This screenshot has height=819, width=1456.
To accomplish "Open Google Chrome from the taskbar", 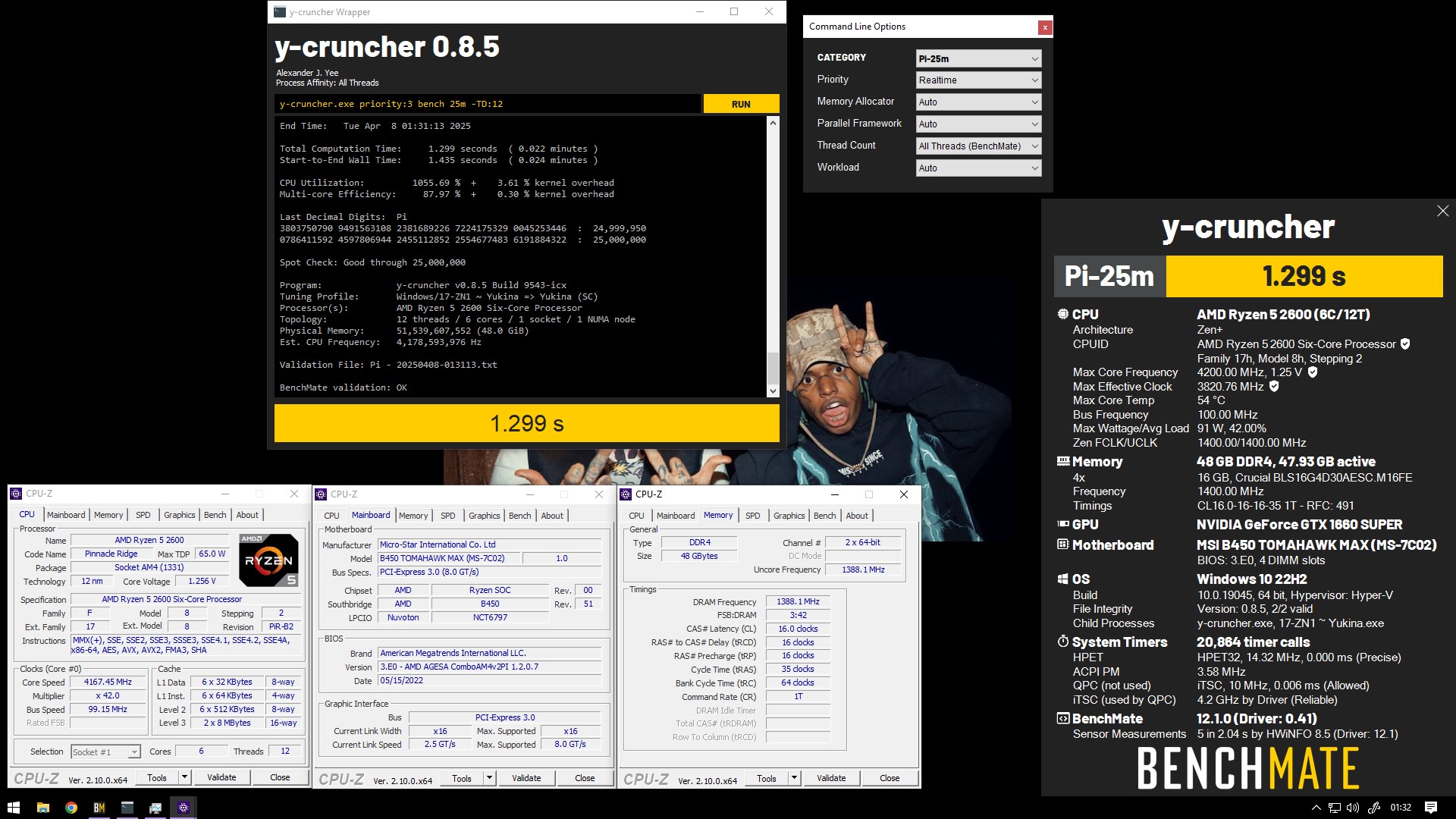I will coord(71,808).
